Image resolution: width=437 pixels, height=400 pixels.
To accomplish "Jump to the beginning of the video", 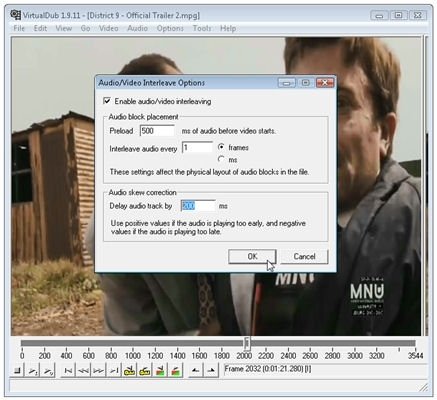I will [x=68, y=370].
